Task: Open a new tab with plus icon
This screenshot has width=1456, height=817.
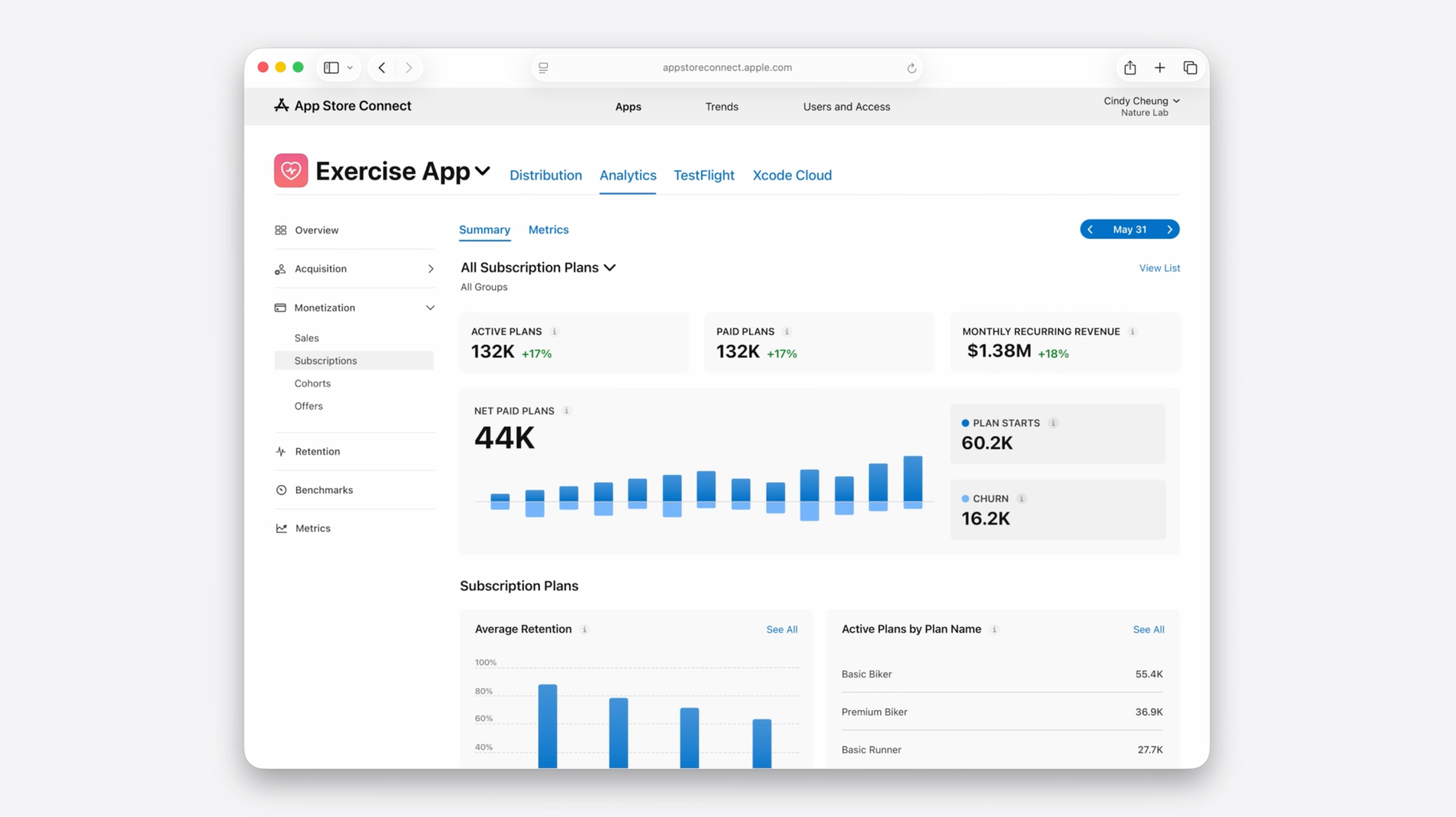Action: [1159, 68]
